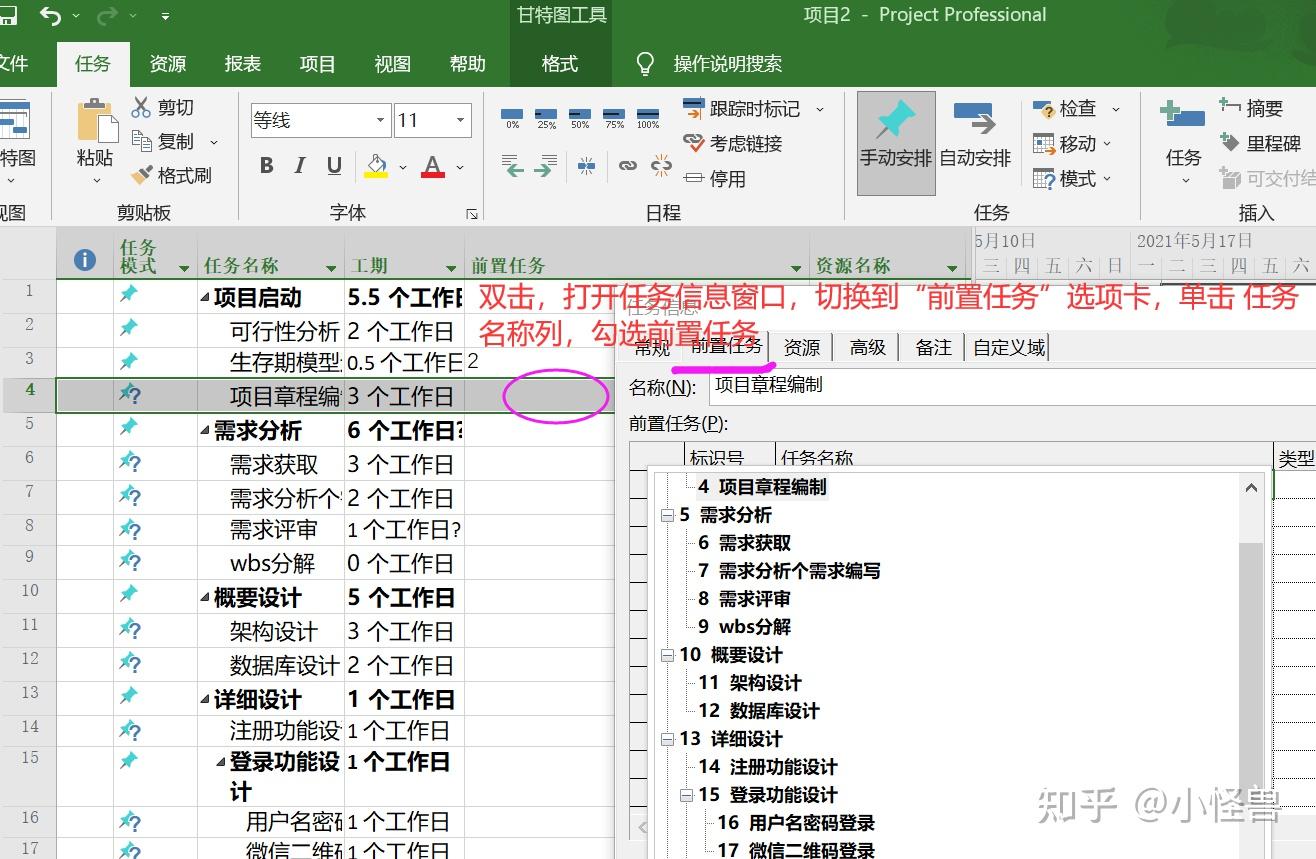Mark task 25% complete
This screenshot has width=1316, height=859.
point(546,119)
